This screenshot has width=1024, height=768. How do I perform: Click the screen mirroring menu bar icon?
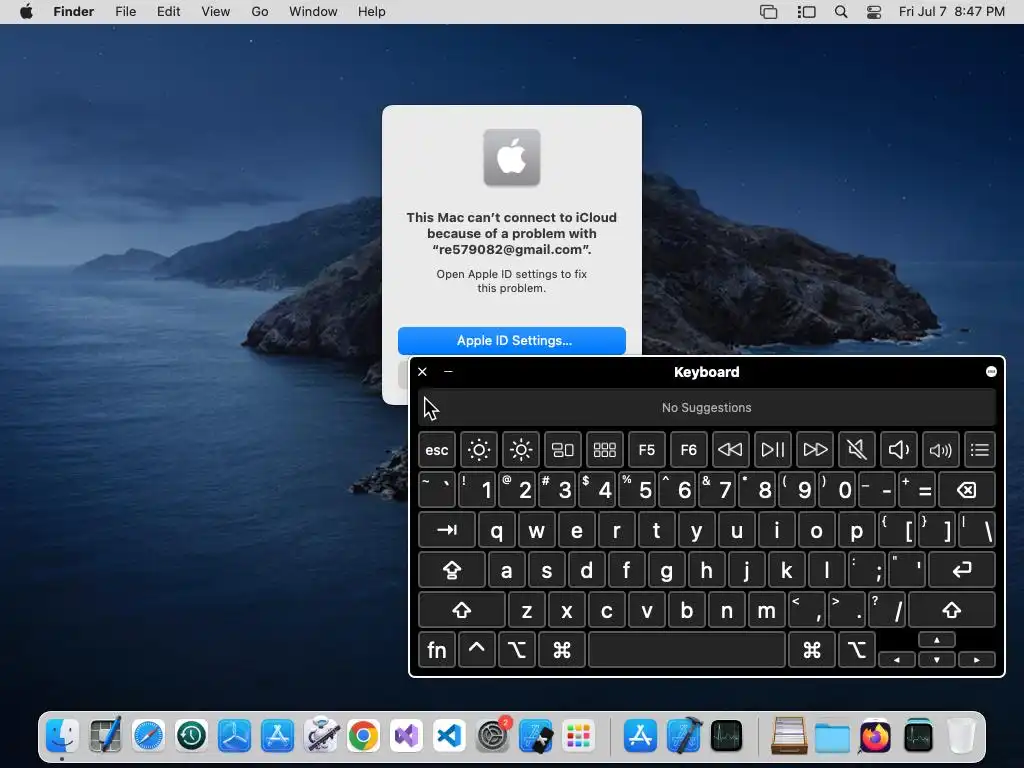point(769,12)
